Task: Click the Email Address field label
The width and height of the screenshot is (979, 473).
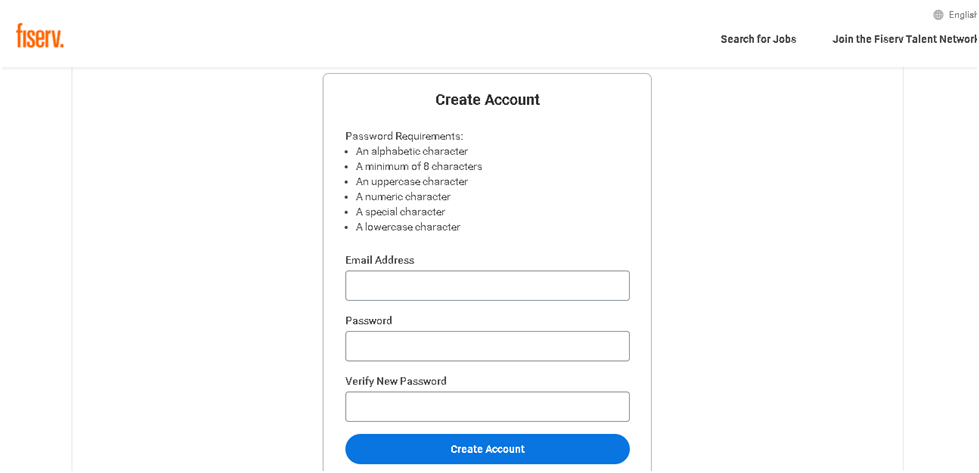Action: click(380, 260)
